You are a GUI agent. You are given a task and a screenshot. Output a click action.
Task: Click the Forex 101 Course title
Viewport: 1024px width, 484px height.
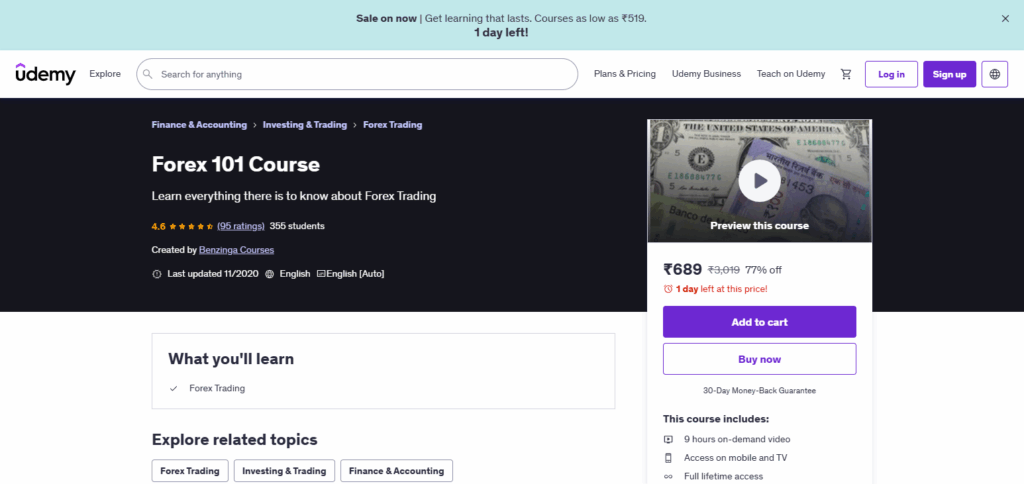[236, 164]
